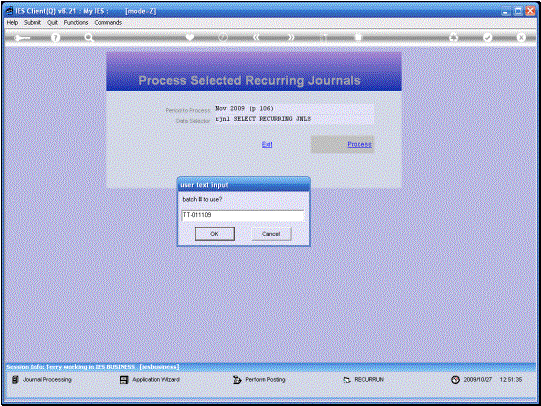Open help via the question mark icon
541x406 pixels.
[55, 38]
